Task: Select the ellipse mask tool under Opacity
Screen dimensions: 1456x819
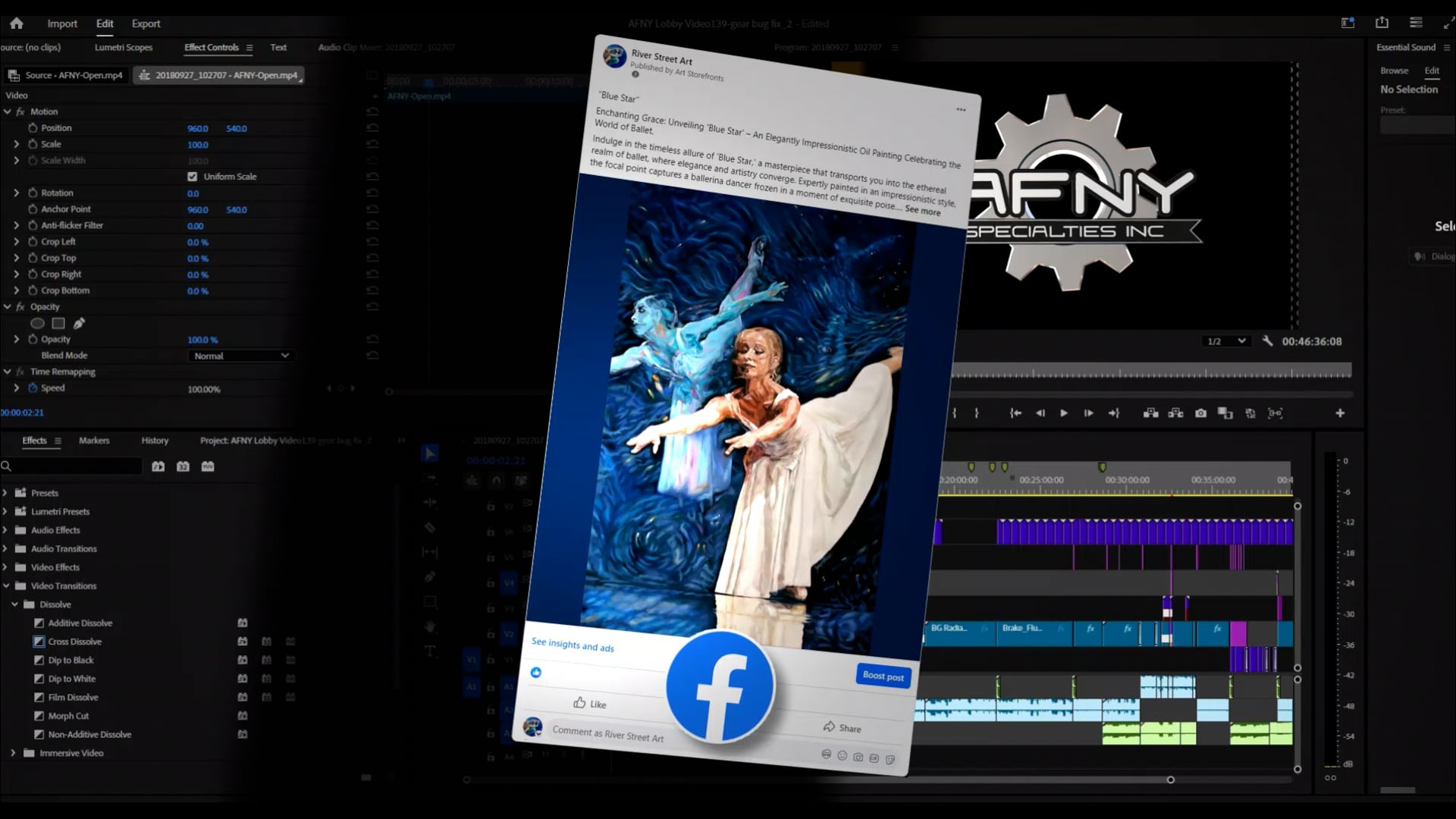Action: (37, 323)
